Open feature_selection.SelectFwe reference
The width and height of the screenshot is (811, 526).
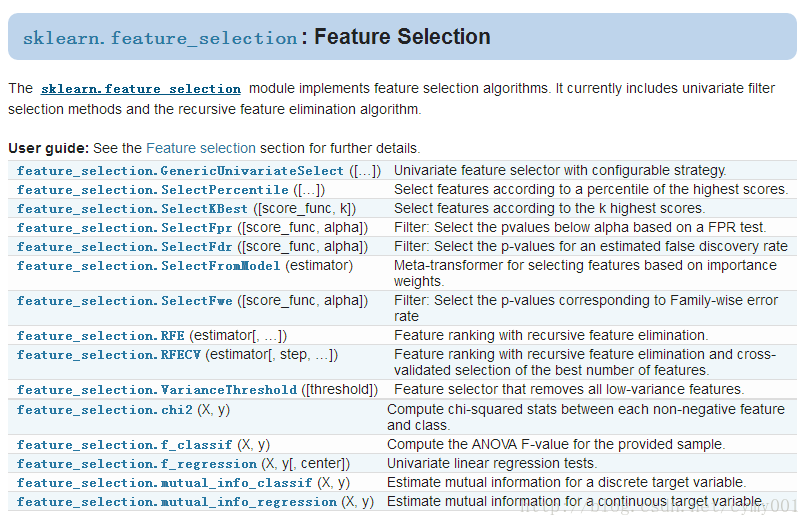coord(125,301)
